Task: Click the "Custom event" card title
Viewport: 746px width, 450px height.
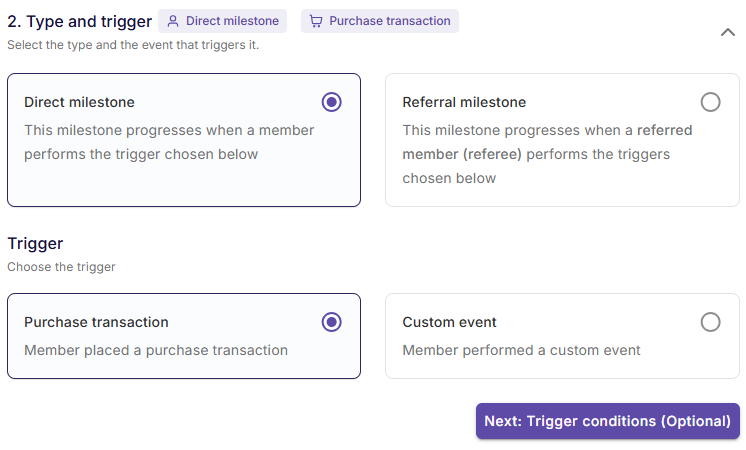Action: tap(449, 322)
